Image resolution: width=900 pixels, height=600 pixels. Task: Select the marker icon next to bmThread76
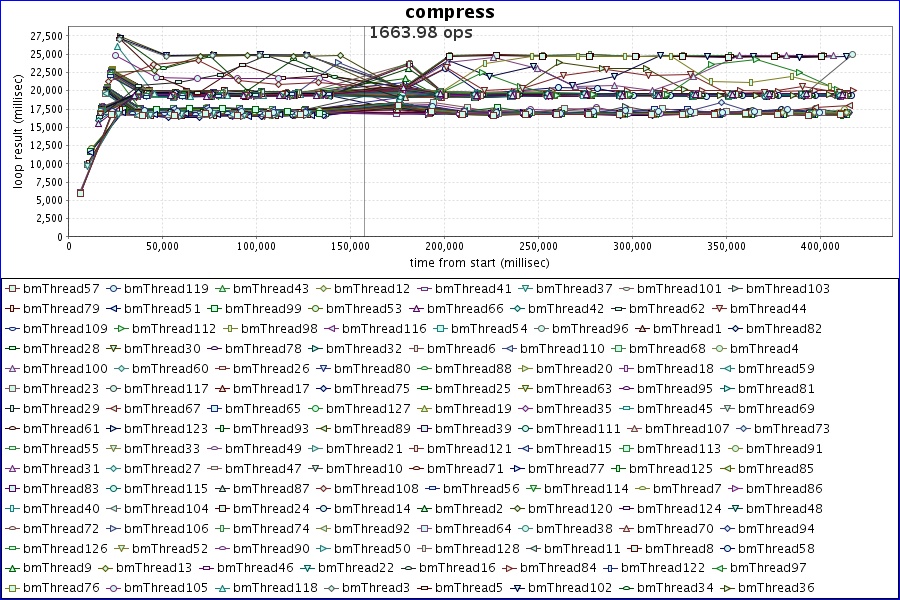pos(12,588)
